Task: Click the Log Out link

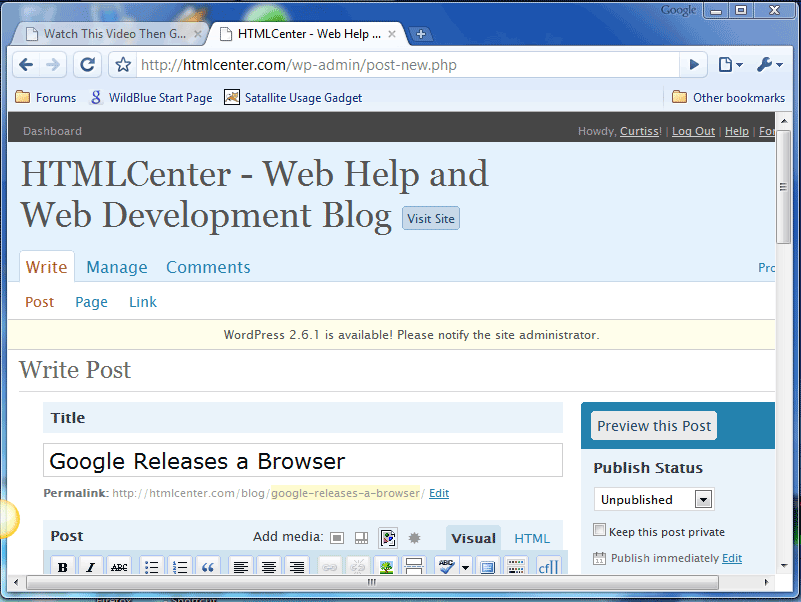Action: coord(693,131)
